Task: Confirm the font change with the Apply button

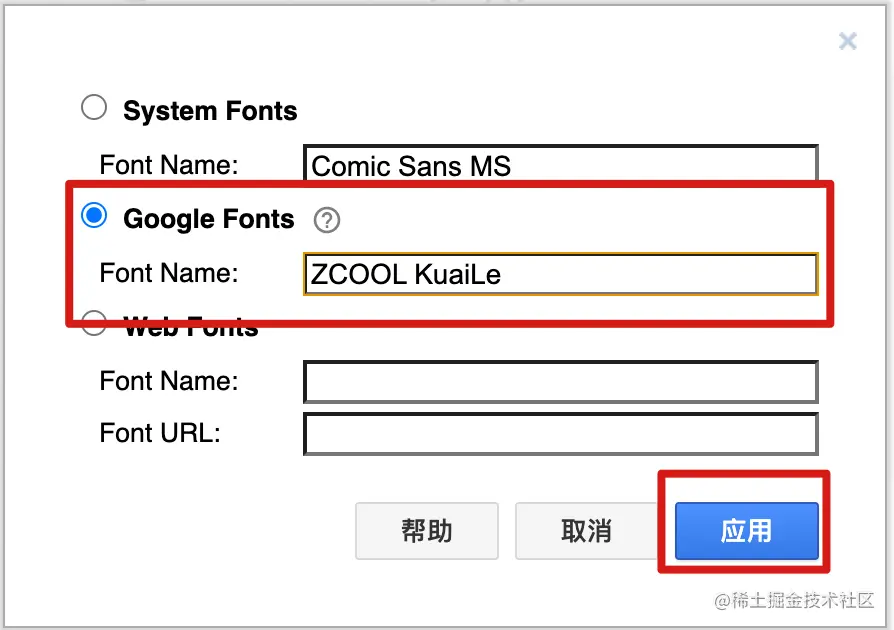Action: click(745, 531)
